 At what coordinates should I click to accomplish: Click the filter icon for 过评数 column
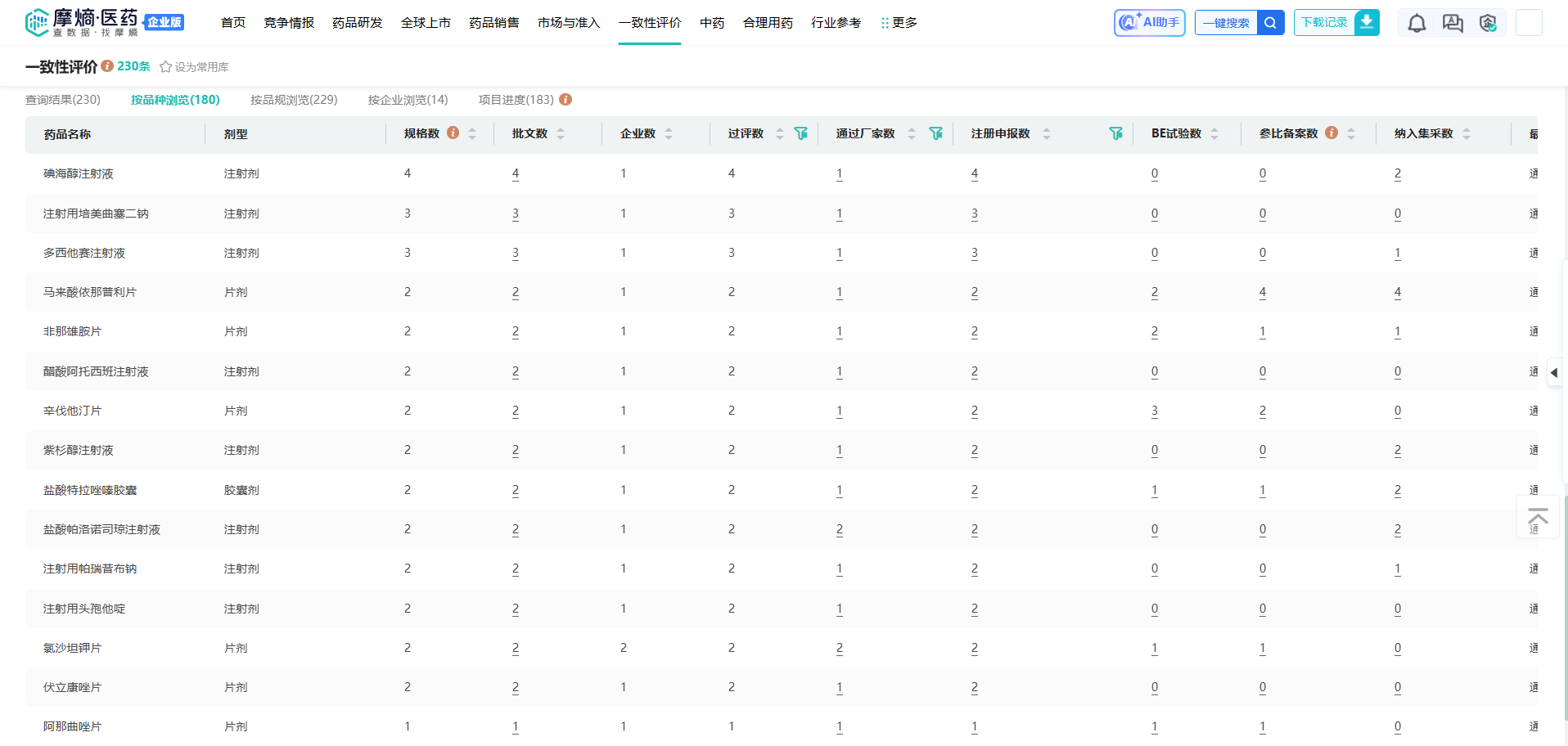(x=801, y=133)
